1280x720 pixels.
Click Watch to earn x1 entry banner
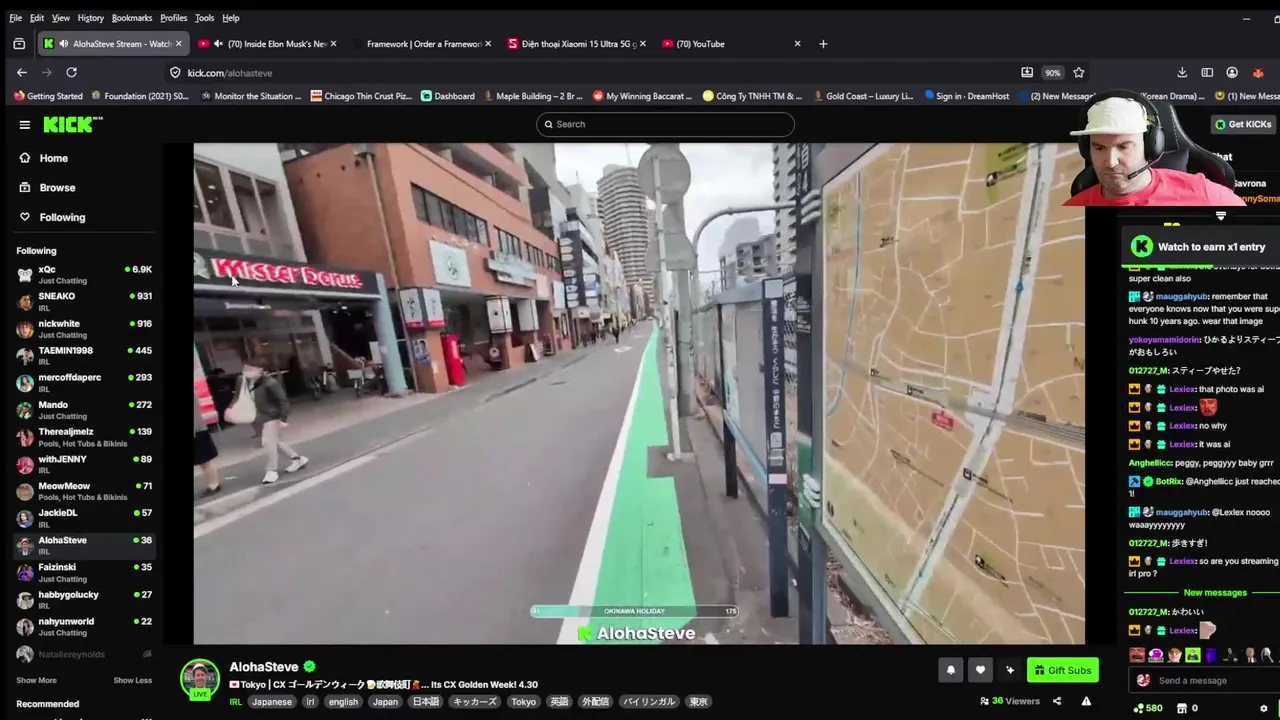(1201, 246)
